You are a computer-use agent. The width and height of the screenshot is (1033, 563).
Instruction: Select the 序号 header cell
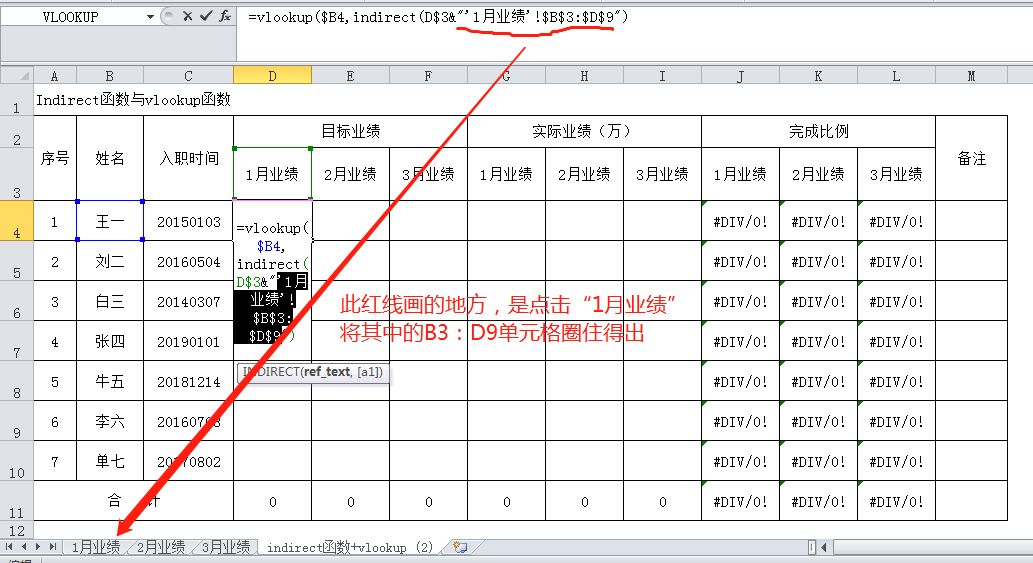click(55, 158)
